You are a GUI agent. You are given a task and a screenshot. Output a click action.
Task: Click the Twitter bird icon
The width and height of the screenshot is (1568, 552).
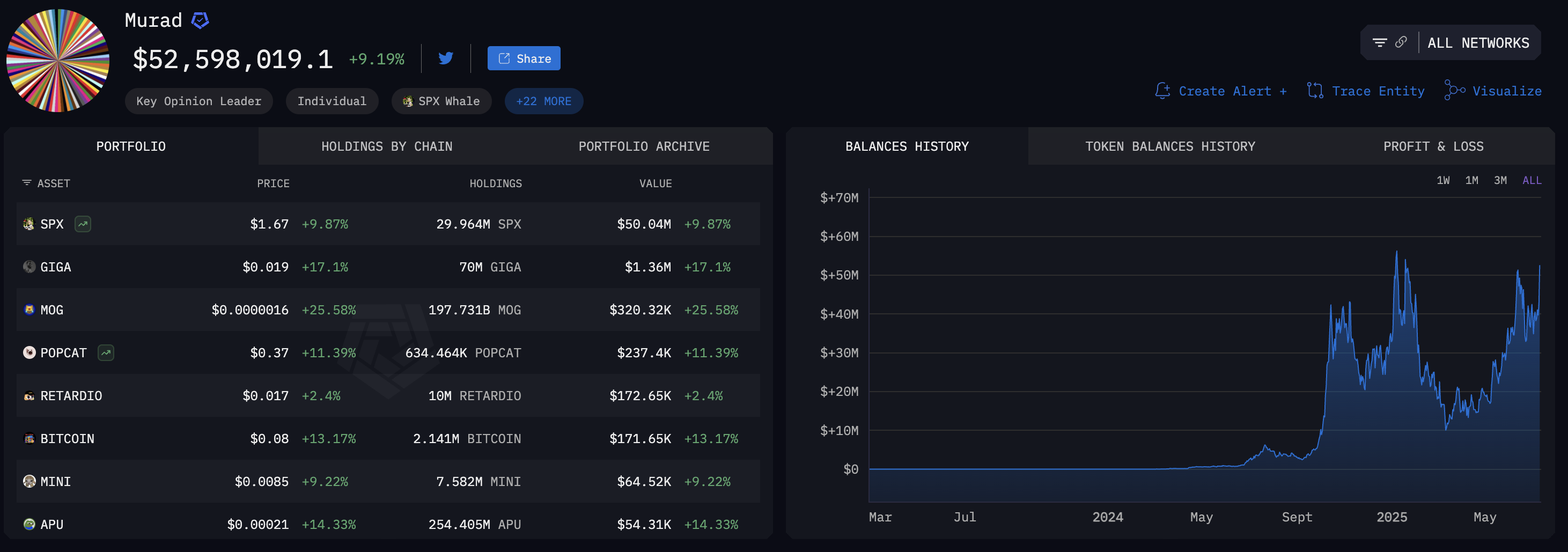pyautogui.click(x=446, y=58)
